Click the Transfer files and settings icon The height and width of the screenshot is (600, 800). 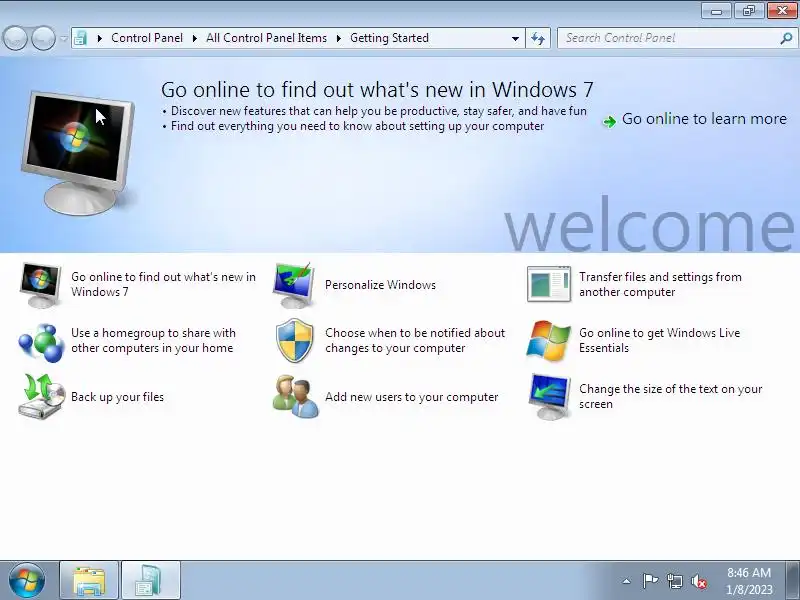548,284
